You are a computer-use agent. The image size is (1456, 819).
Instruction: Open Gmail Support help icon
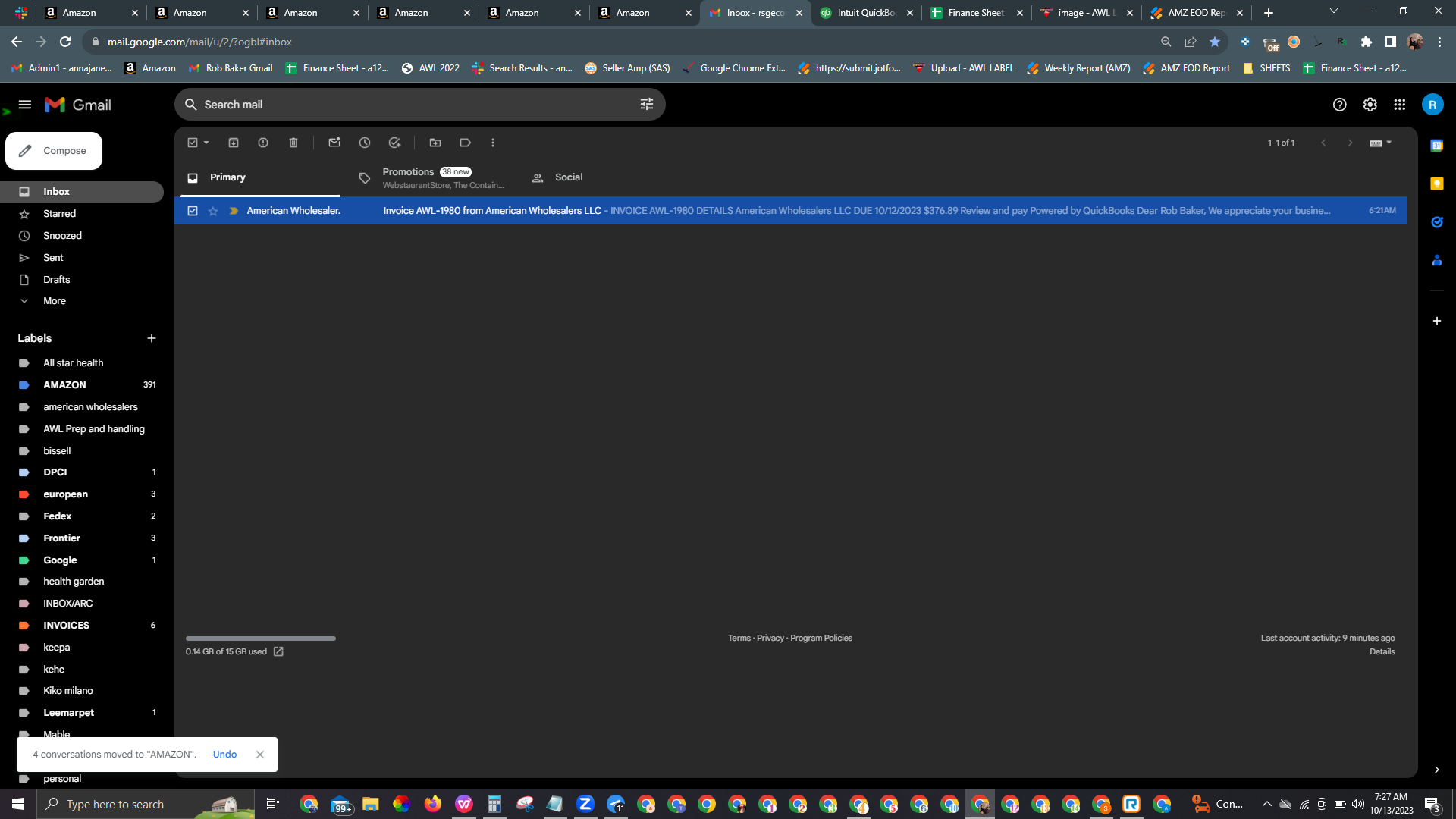(x=1340, y=105)
